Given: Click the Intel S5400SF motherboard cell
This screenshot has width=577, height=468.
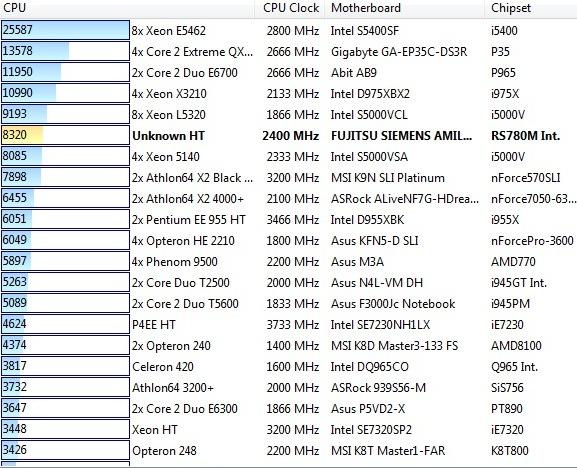Looking at the screenshot, I should tap(364, 31).
